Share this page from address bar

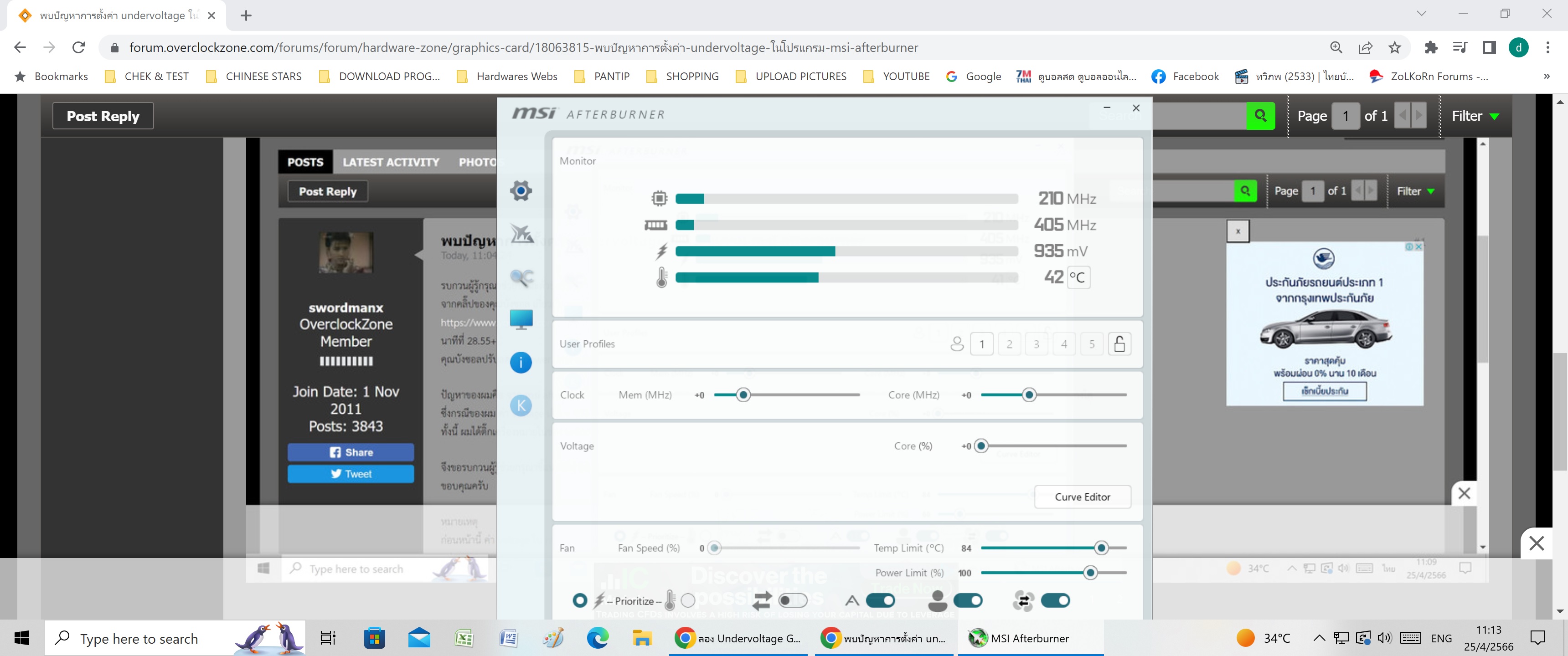click(1365, 47)
